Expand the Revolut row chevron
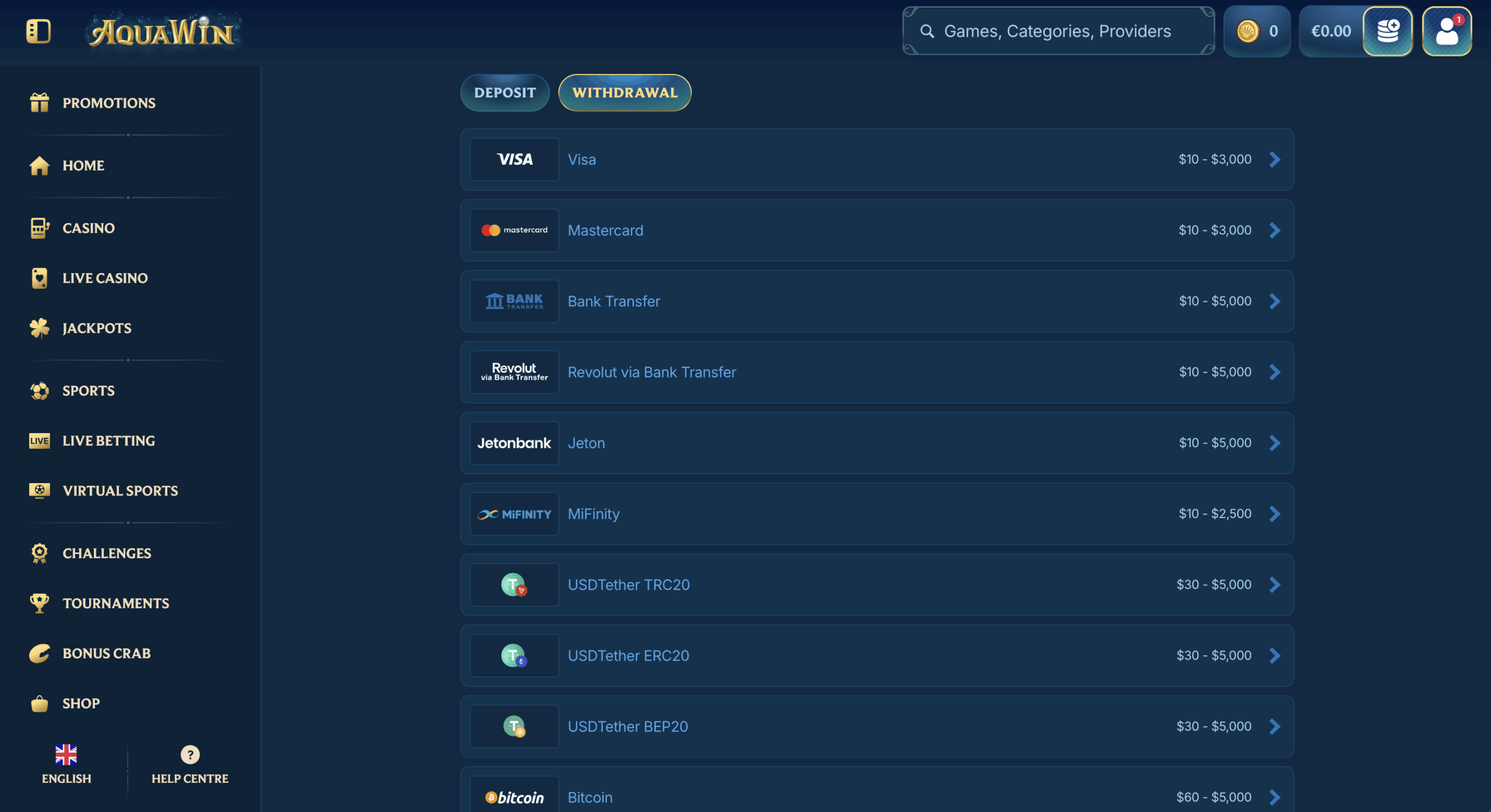The width and height of the screenshot is (1491, 812). coord(1274,372)
